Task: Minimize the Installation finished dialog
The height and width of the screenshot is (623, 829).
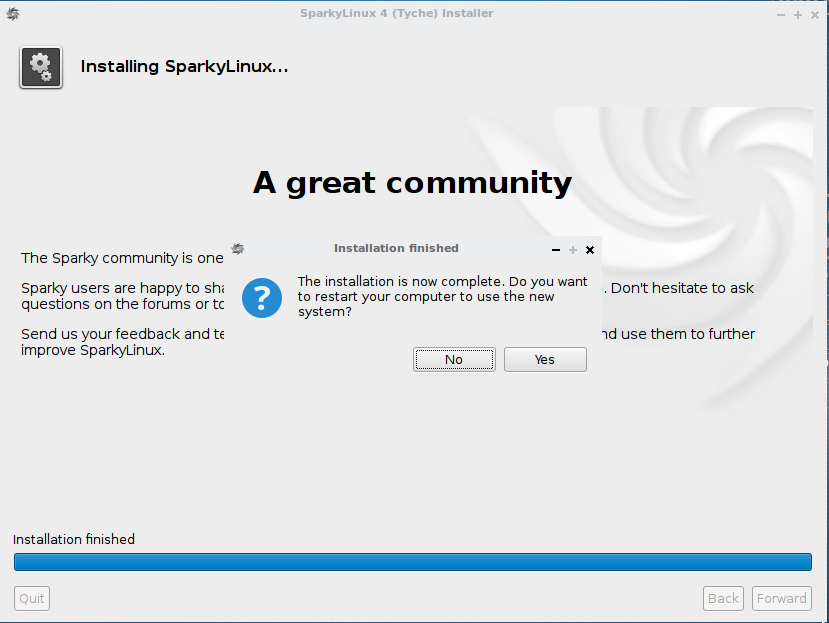Action: click(556, 250)
